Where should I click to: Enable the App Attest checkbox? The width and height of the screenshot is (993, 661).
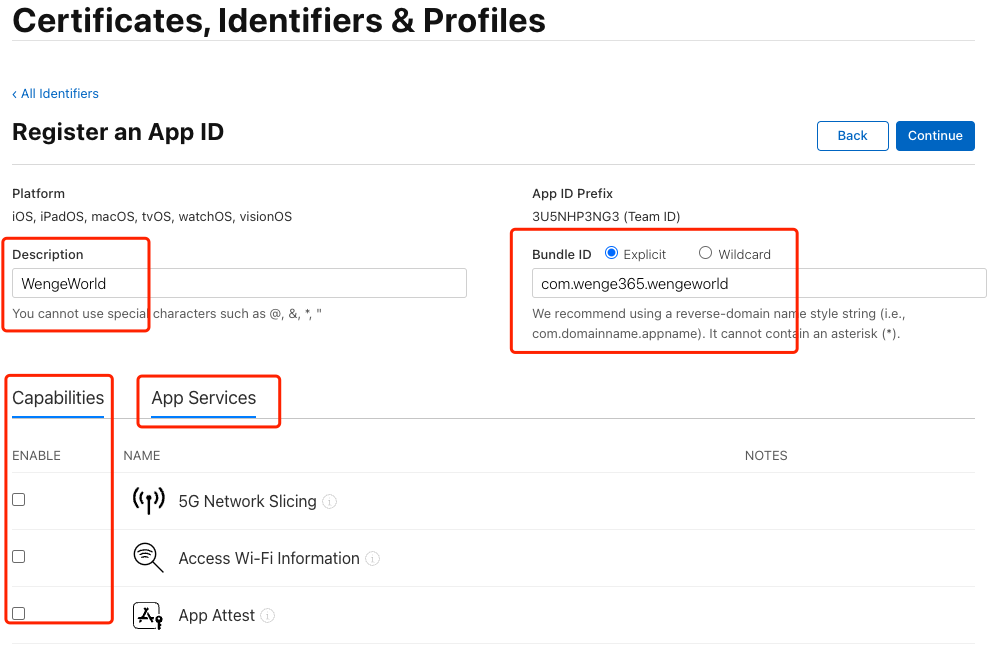[19, 613]
